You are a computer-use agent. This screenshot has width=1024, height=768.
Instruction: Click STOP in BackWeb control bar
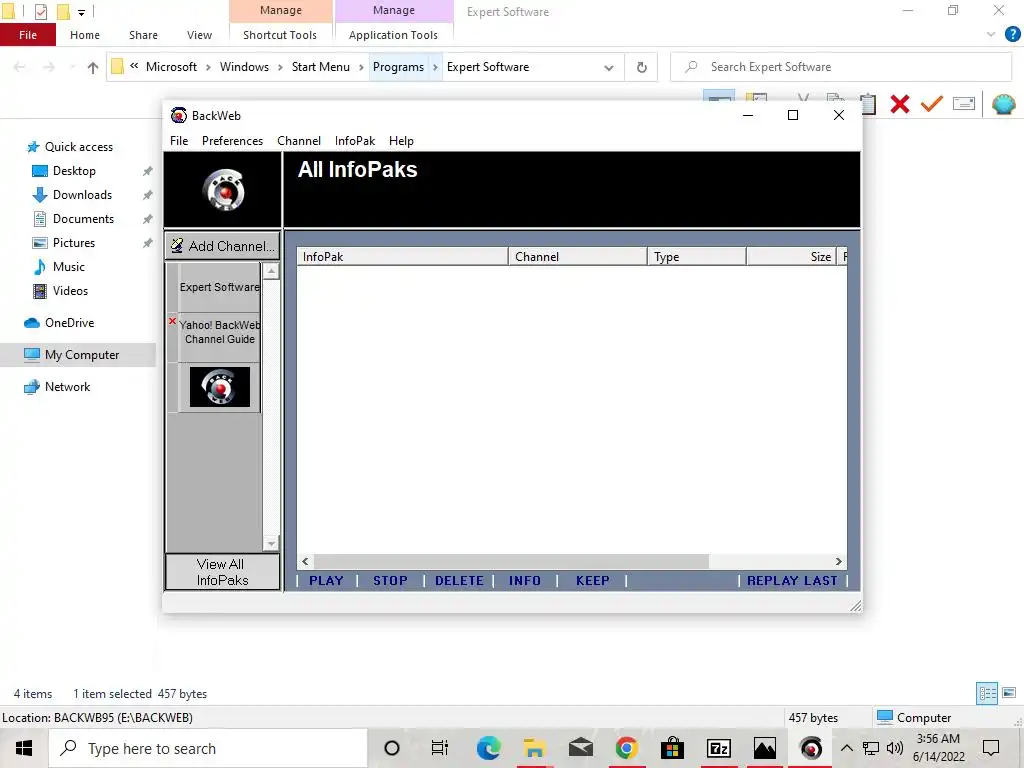pos(390,581)
